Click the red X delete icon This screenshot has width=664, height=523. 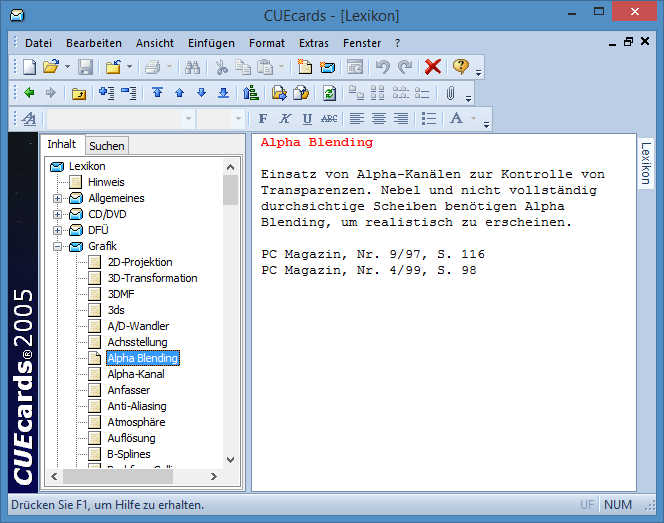click(432, 67)
